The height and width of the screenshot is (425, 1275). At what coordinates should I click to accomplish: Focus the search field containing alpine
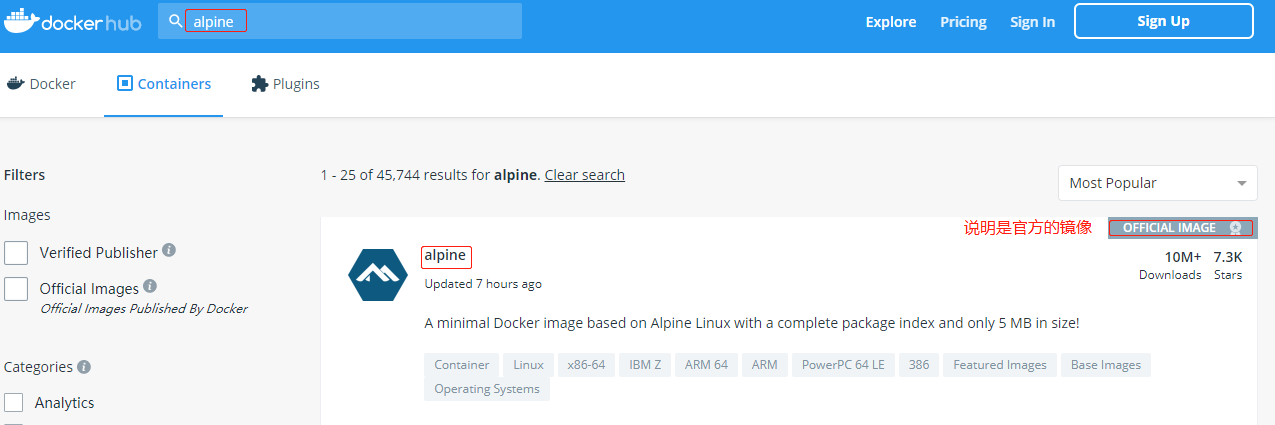[350, 21]
